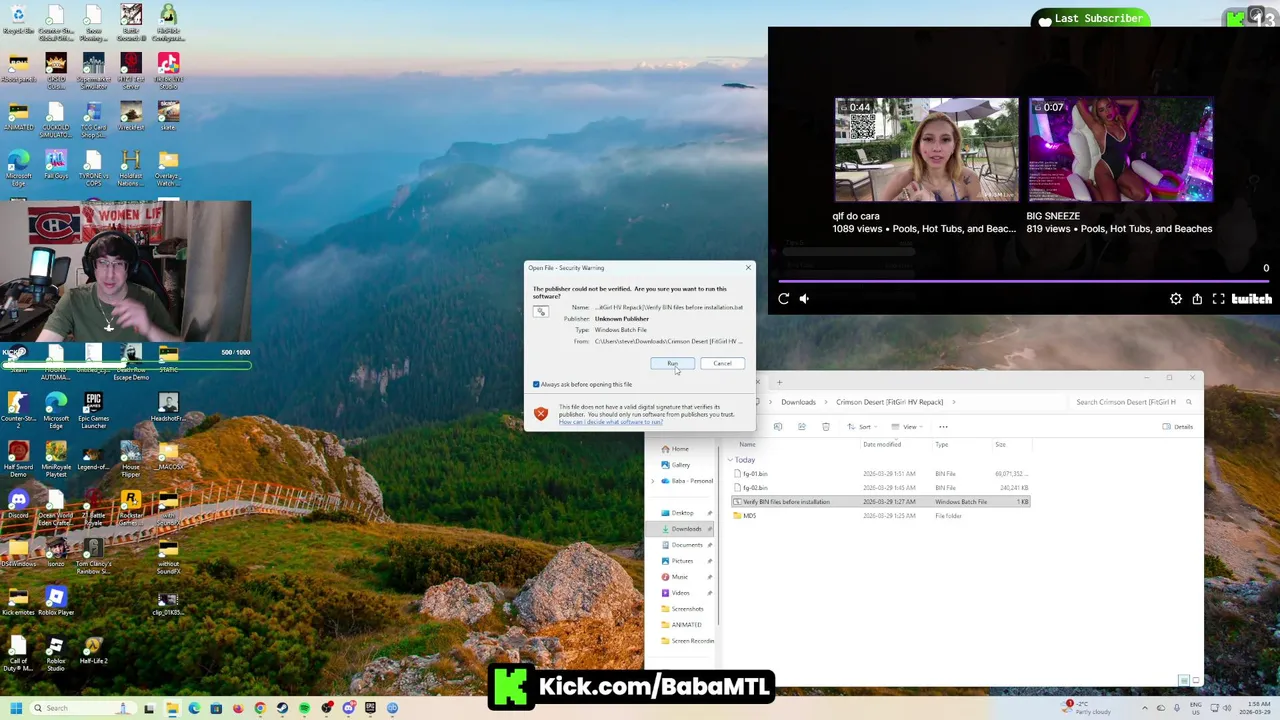Open Music in Explorer quick access

(x=680, y=577)
